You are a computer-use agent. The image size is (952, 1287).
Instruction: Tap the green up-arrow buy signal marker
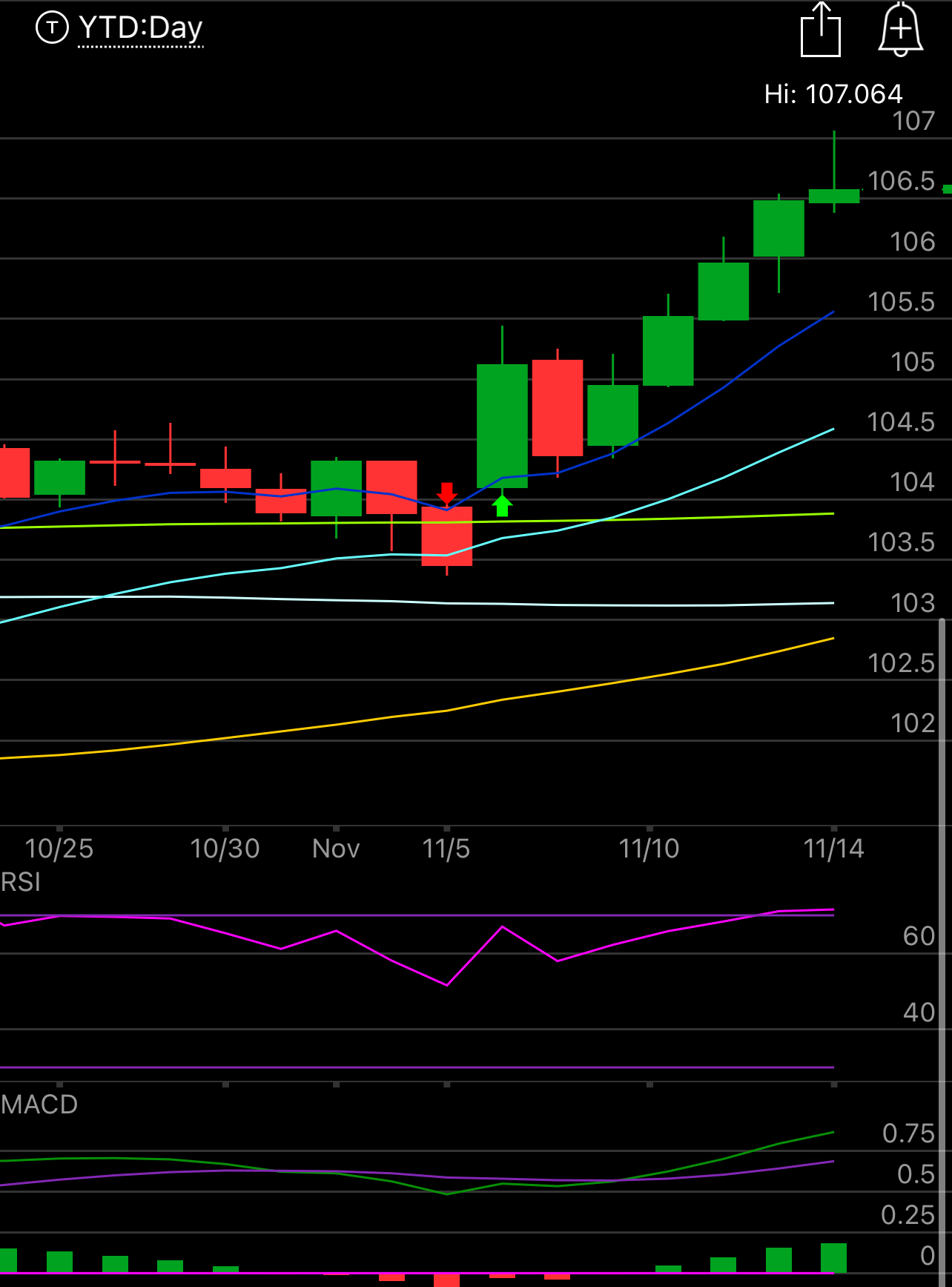click(502, 506)
